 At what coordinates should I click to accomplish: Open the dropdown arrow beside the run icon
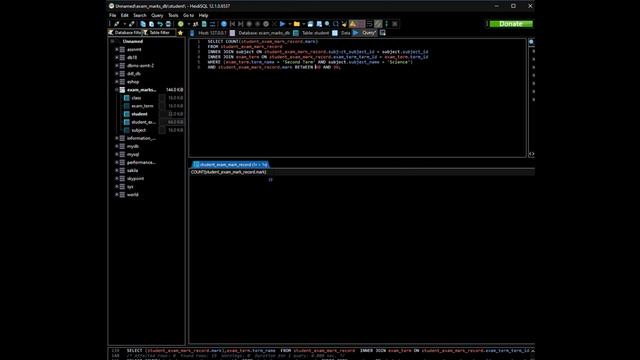(x=289, y=24)
